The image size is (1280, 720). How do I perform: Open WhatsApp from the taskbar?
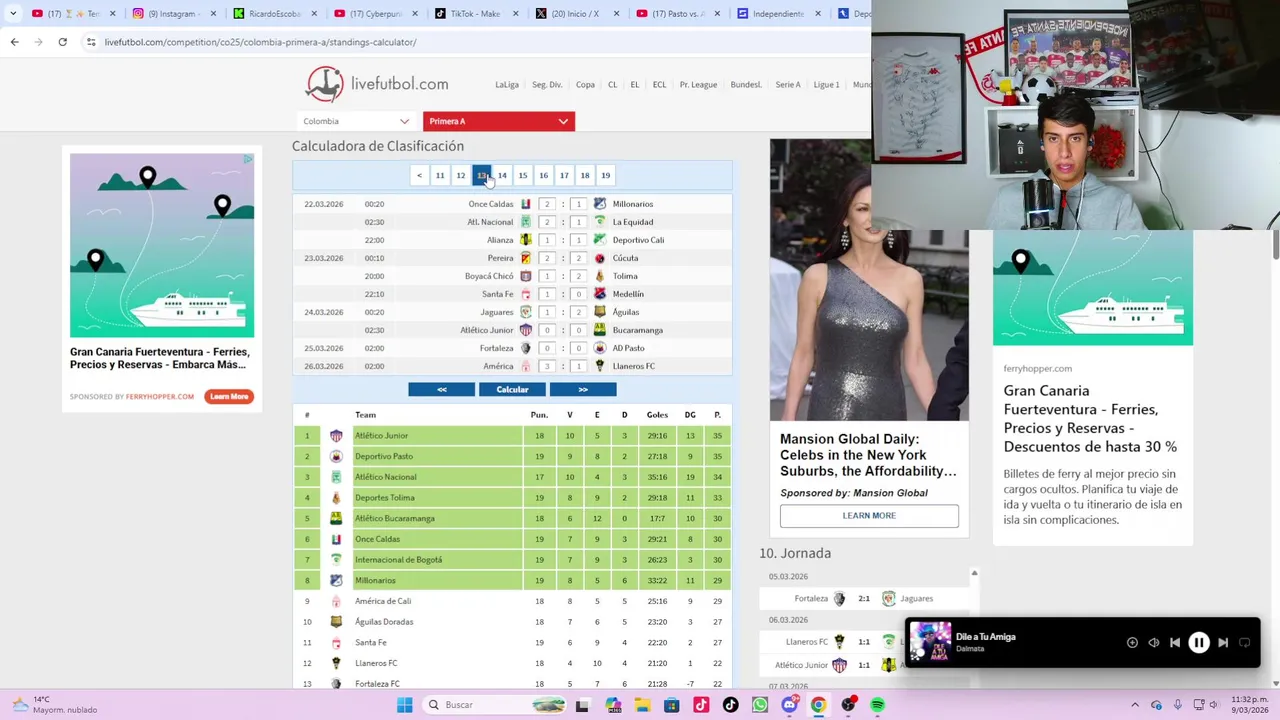pyautogui.click(x=760, y=705)
